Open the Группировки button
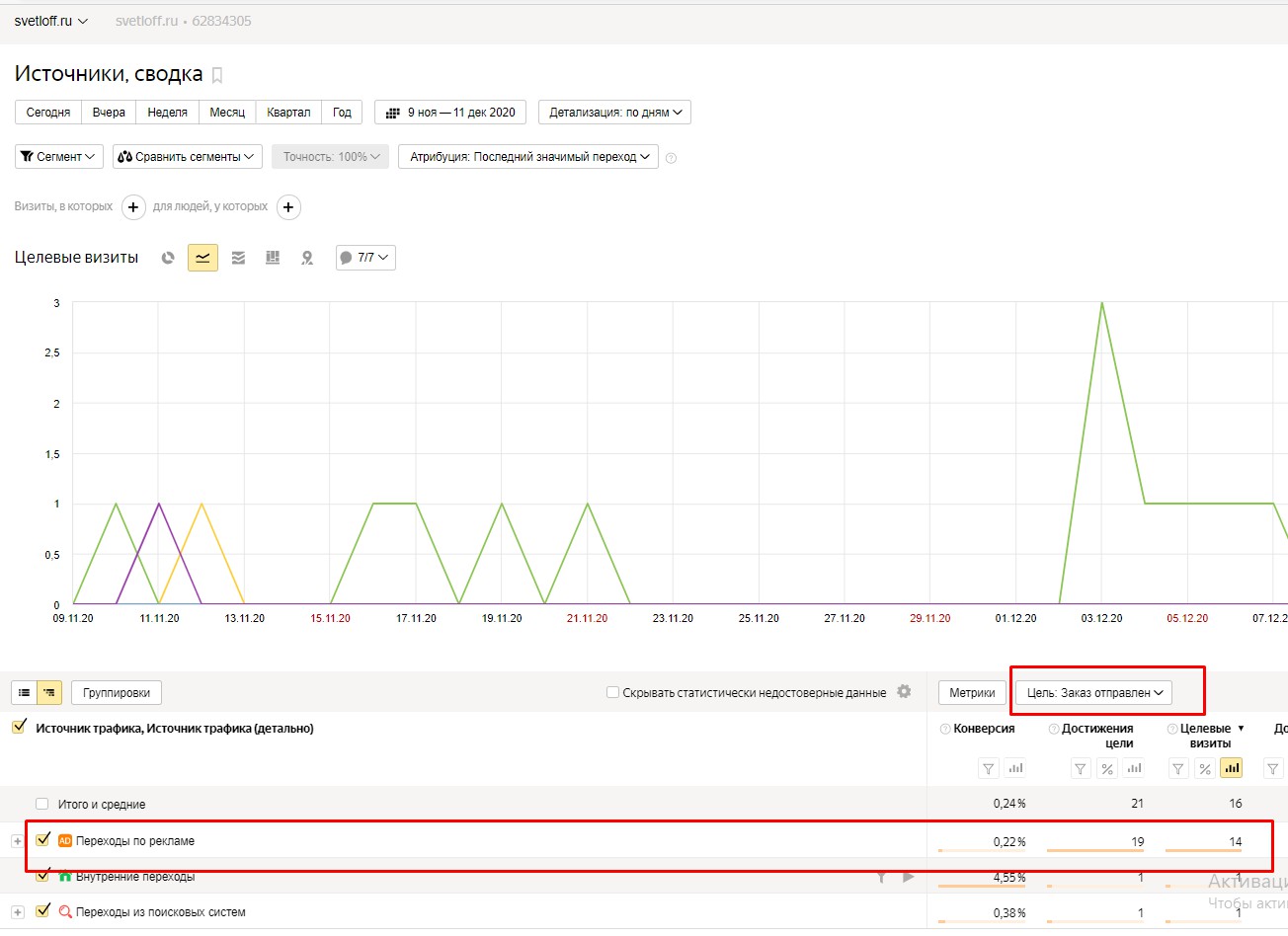Viewport: 1288px width, 936px height. pyautogui.click(x=117, y=693)
